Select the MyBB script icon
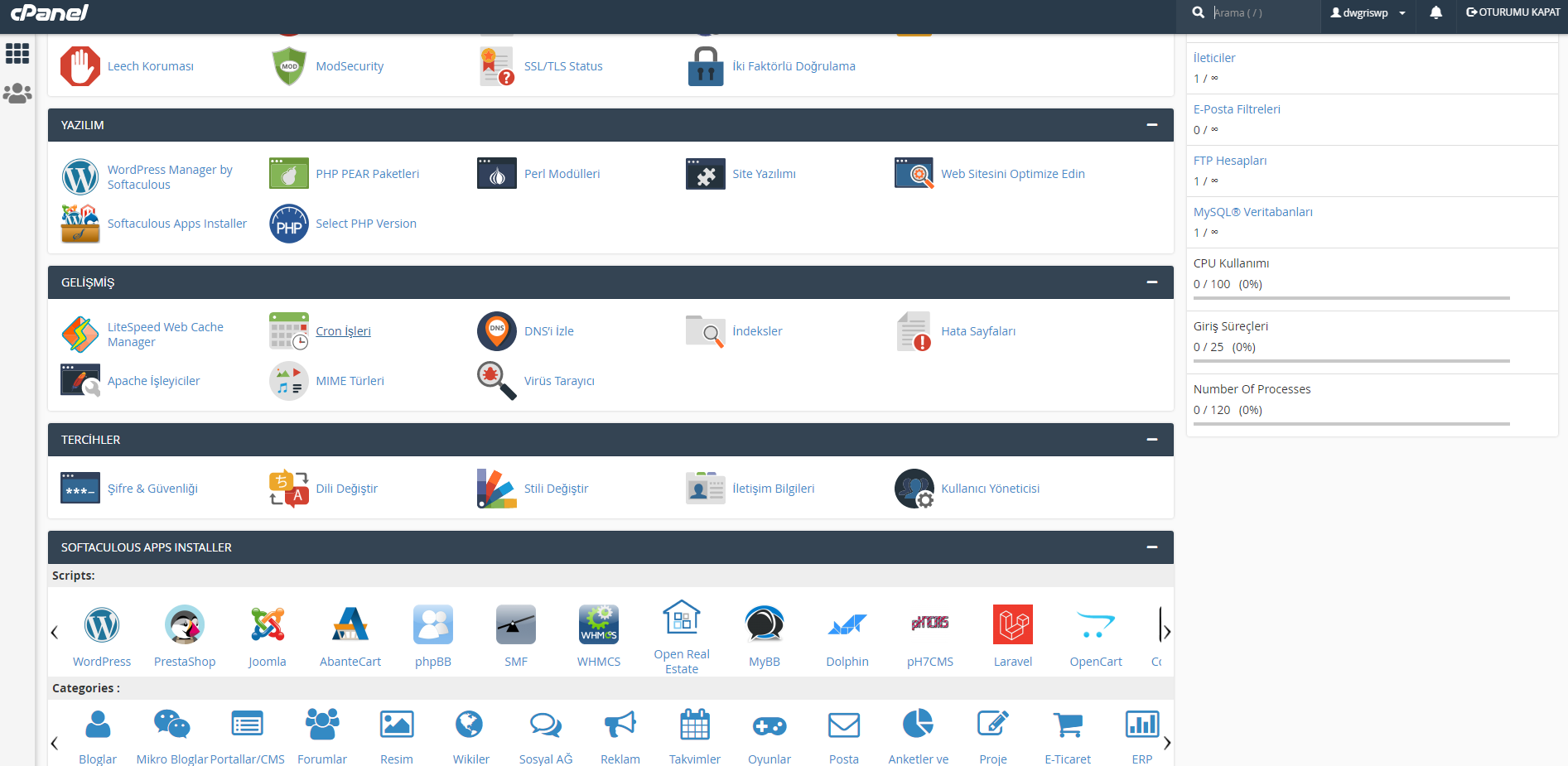The height and width of the screenshot is (766, 1568). [765, 625]
